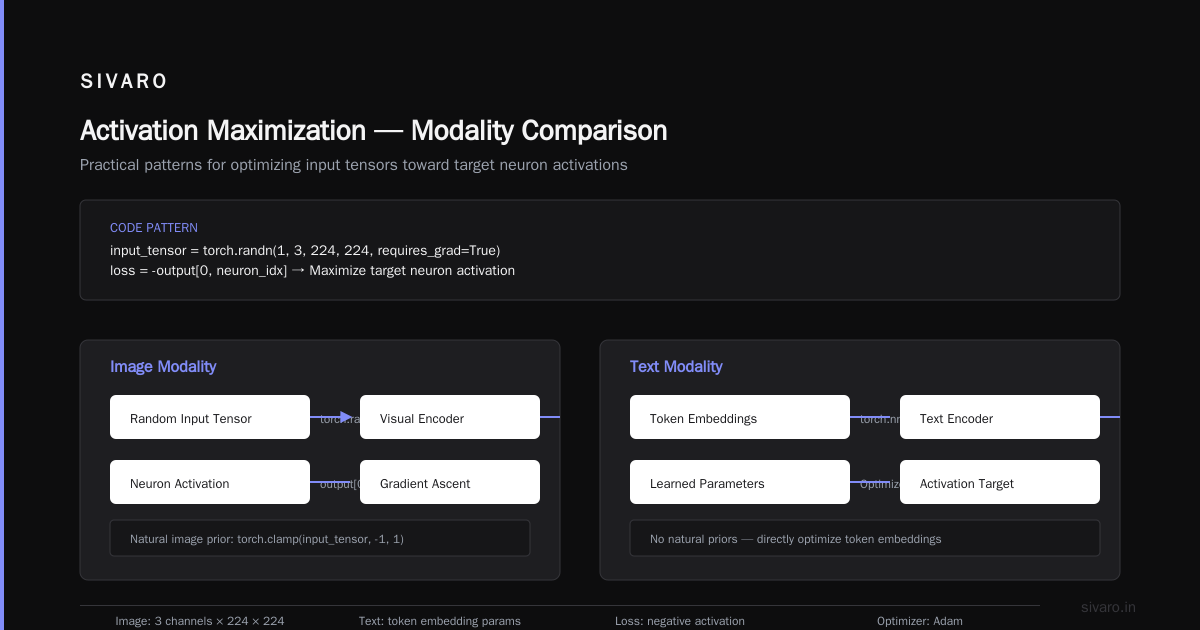Click the Activation Target box
1200x630 pixels.
point(1000,482)
